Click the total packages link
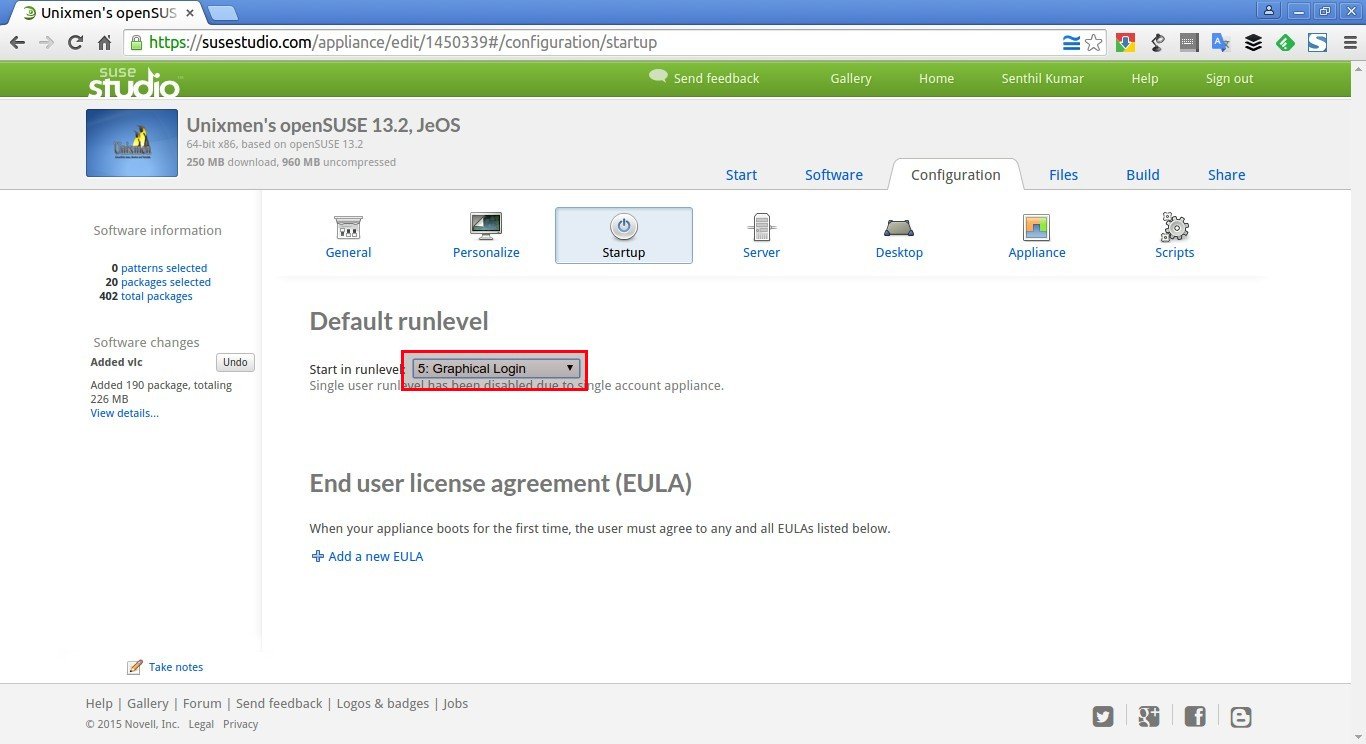The height and width of the screenshot is (744, 1366). click(x=157, y=296)
